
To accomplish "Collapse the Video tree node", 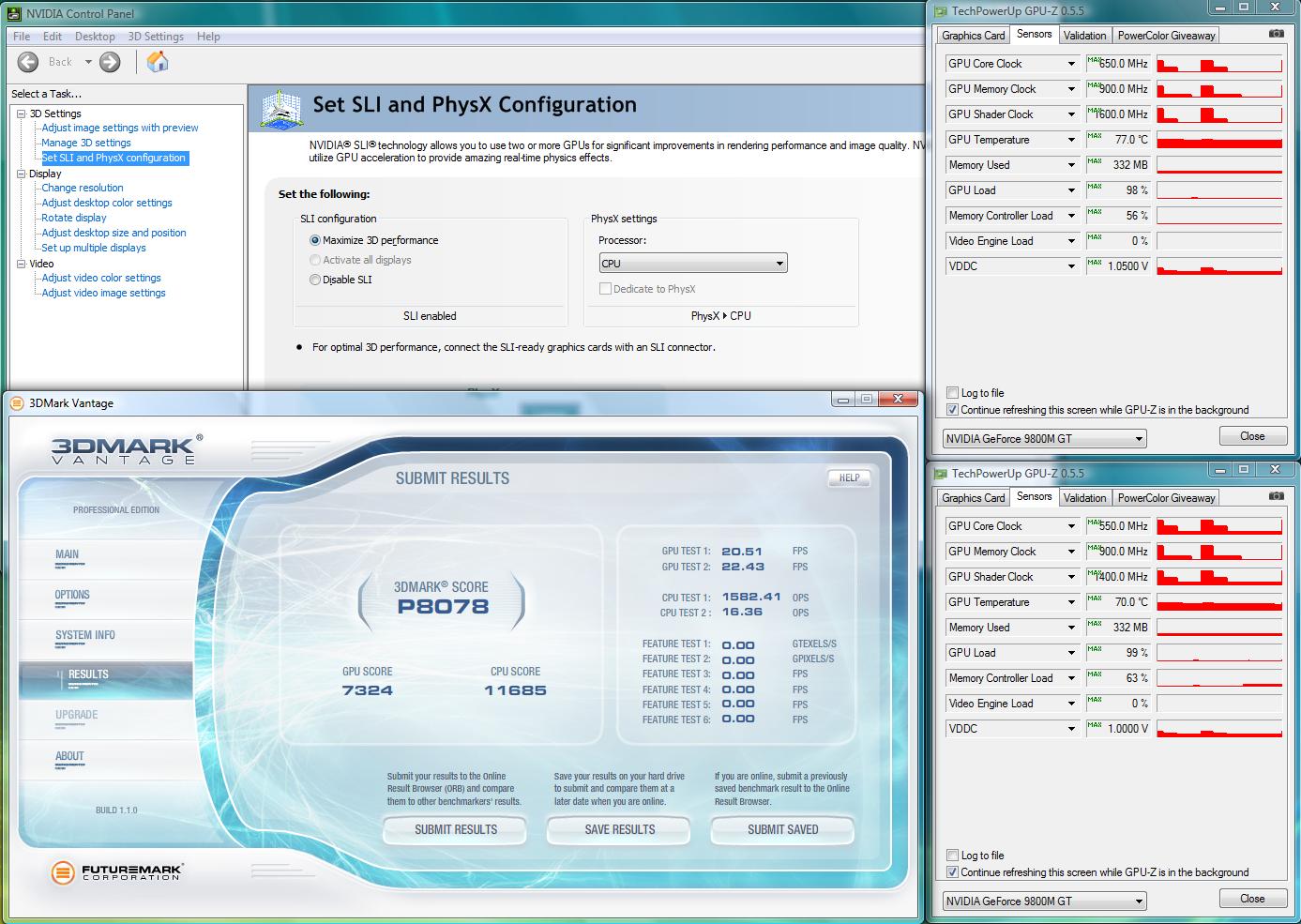I will click(22, 264).
